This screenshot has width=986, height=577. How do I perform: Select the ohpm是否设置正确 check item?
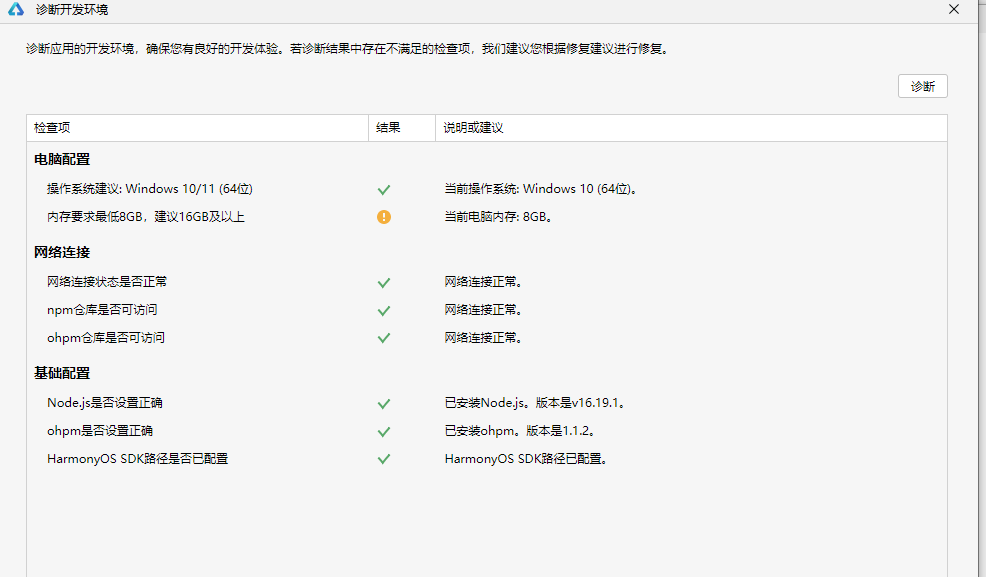click(x=100, y=431)
